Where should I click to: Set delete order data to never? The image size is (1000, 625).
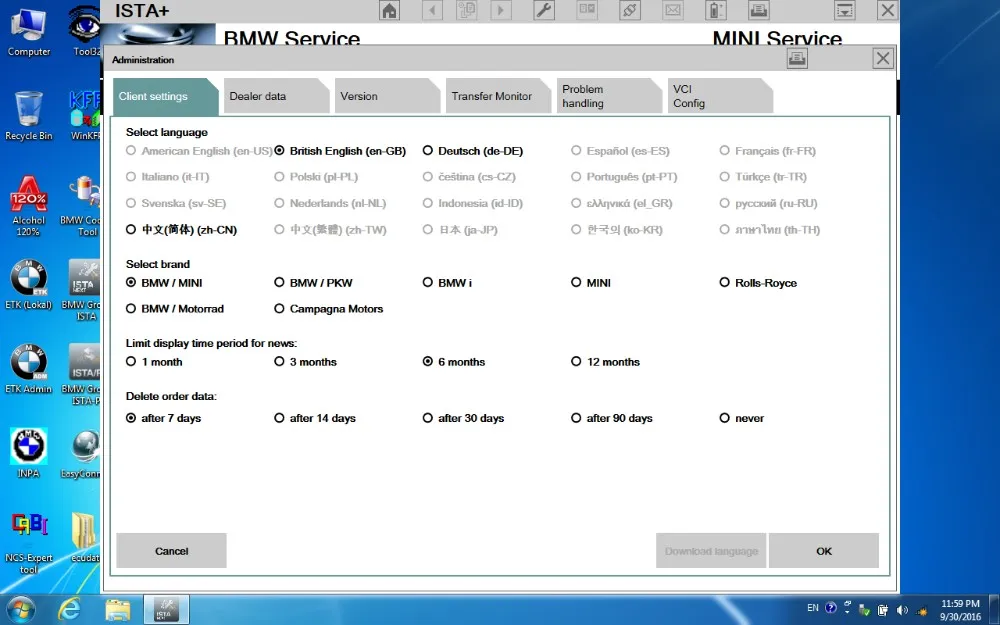coord(742,418)
